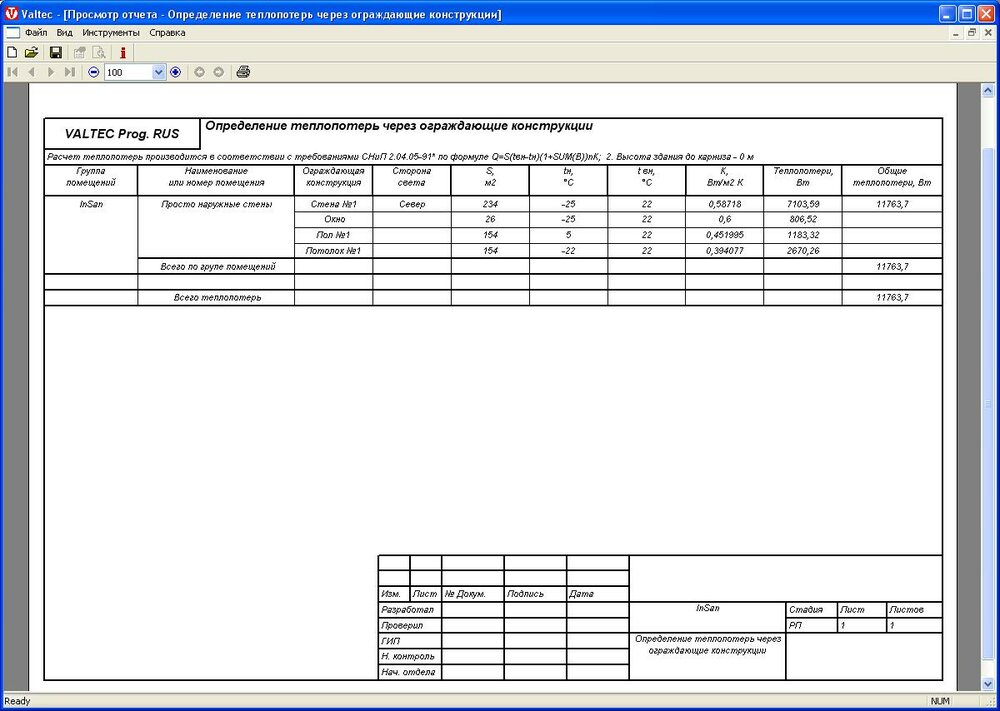The height and width of the screenshot is (711, 1000).
Task: Close the inner report document window
Action: (x=987, y=33)
